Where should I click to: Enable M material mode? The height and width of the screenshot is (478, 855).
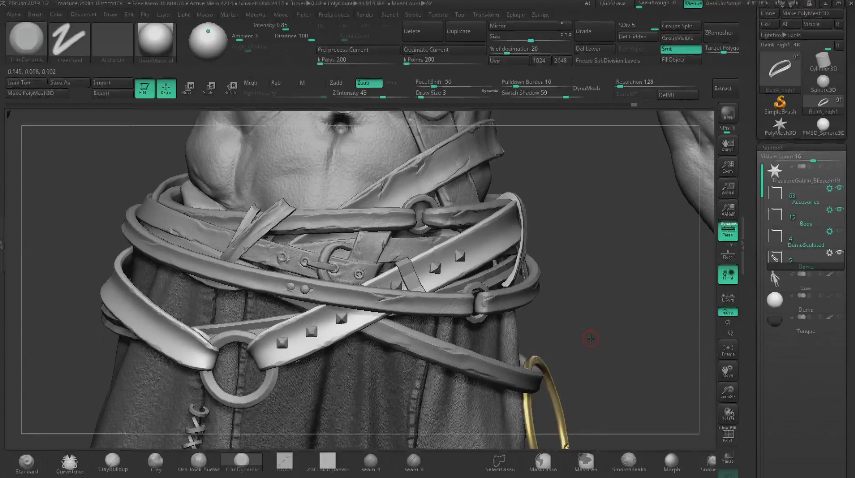pos(302,83)
